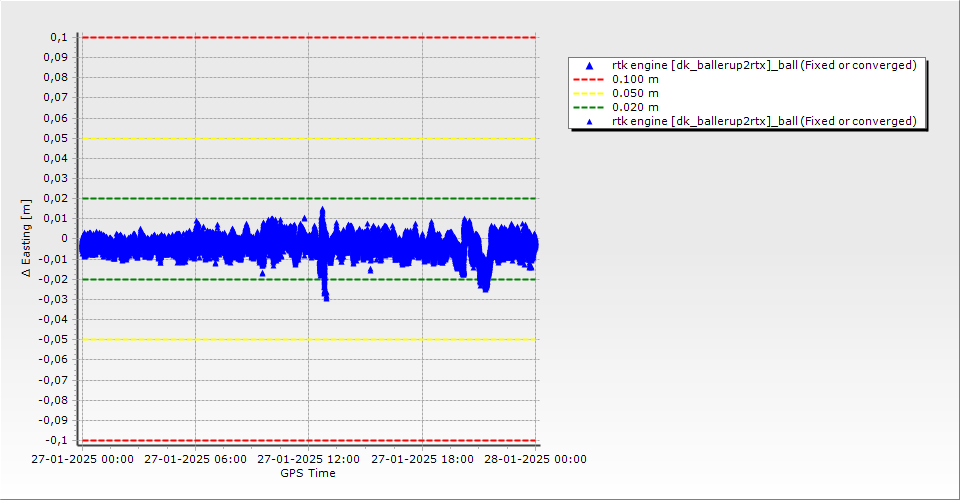Click the positive '0,09' y-axis tick label

point(56,58)
